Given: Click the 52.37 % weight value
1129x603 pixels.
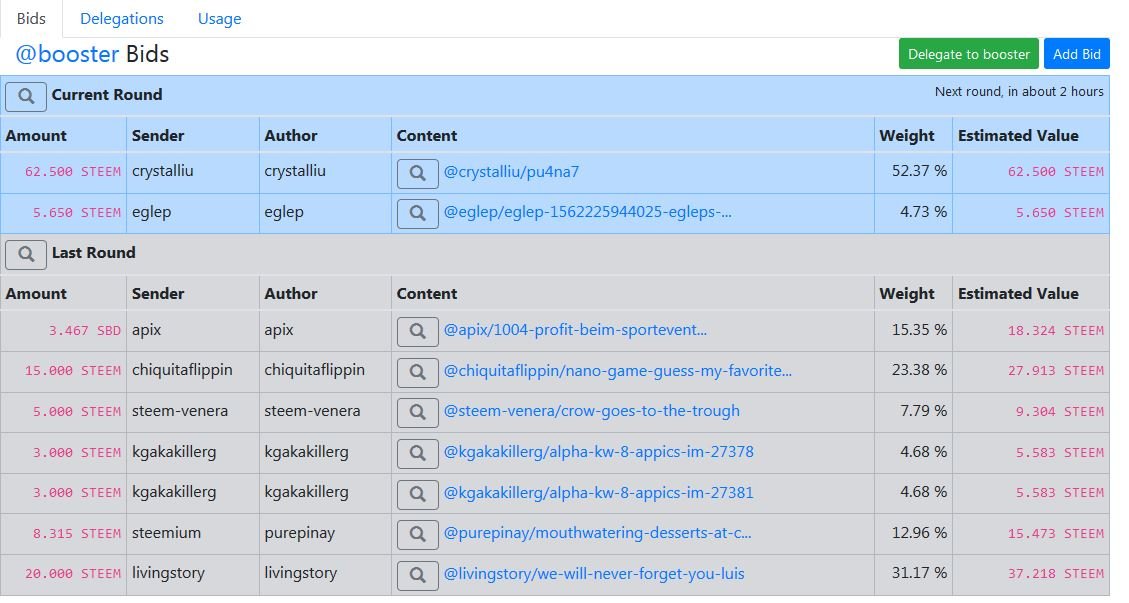Looking at the screenshot, I should (x=919, y=171).
